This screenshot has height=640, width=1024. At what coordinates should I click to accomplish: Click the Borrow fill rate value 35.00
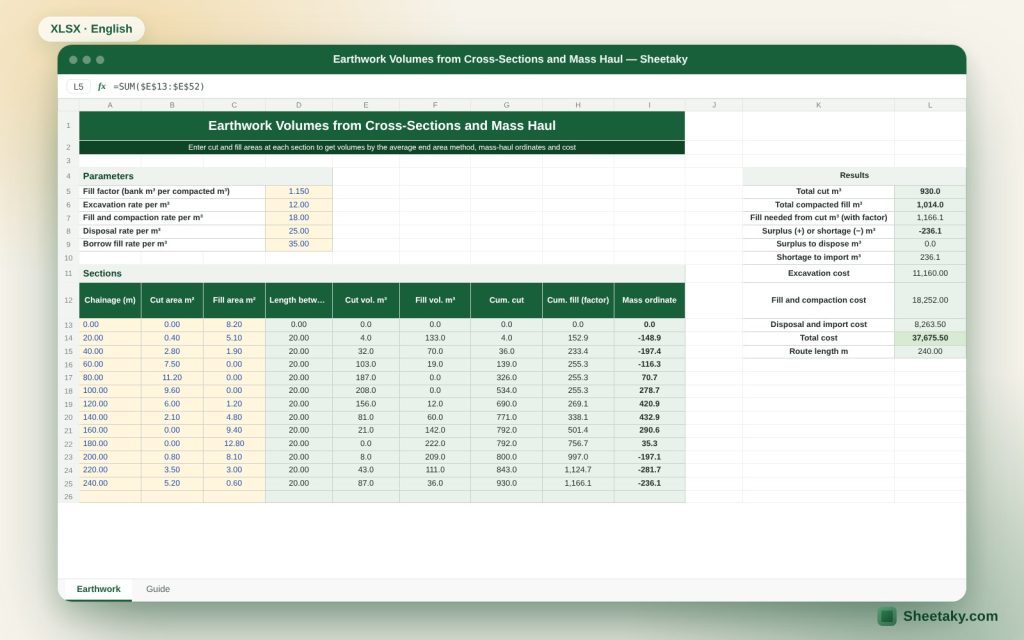click(x=298, y=244)
